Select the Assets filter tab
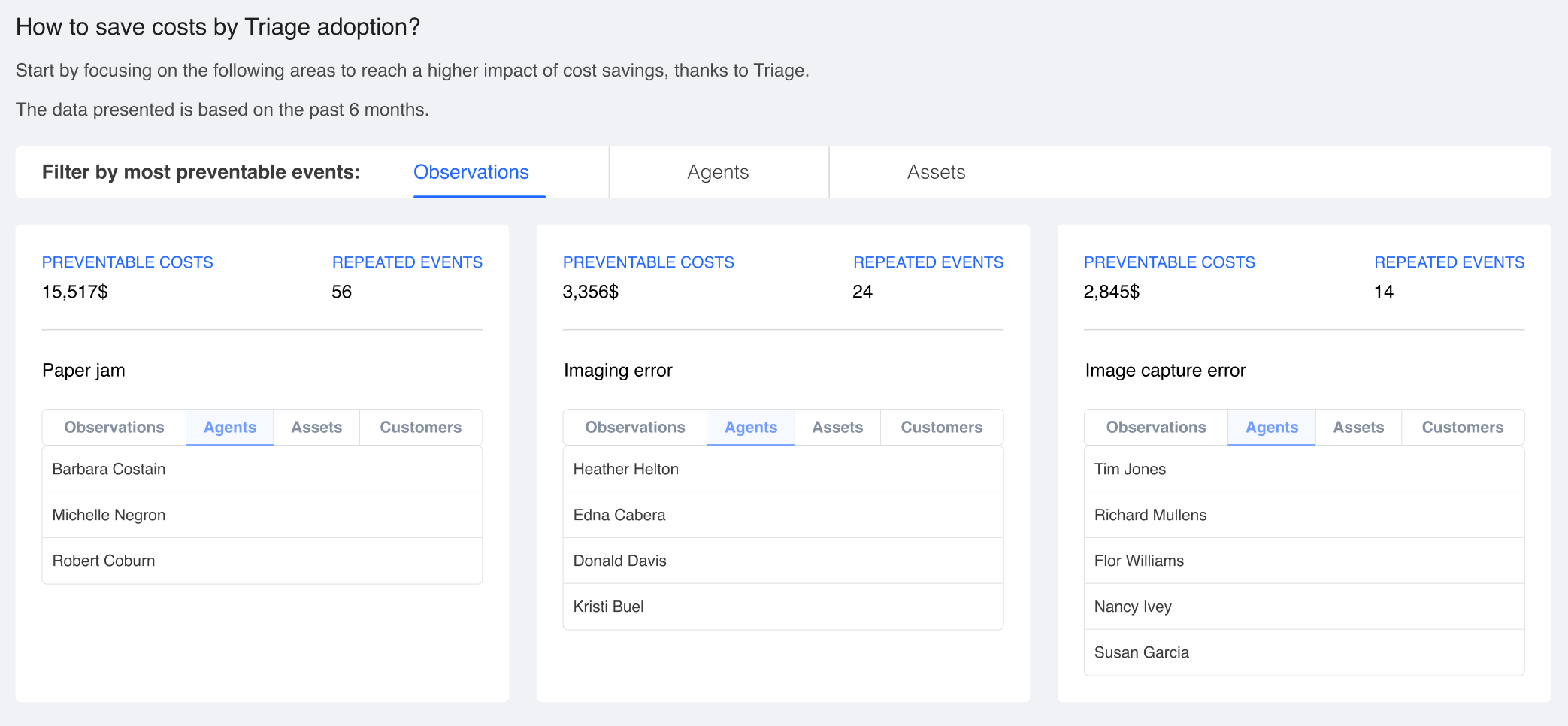 [936, 173]
